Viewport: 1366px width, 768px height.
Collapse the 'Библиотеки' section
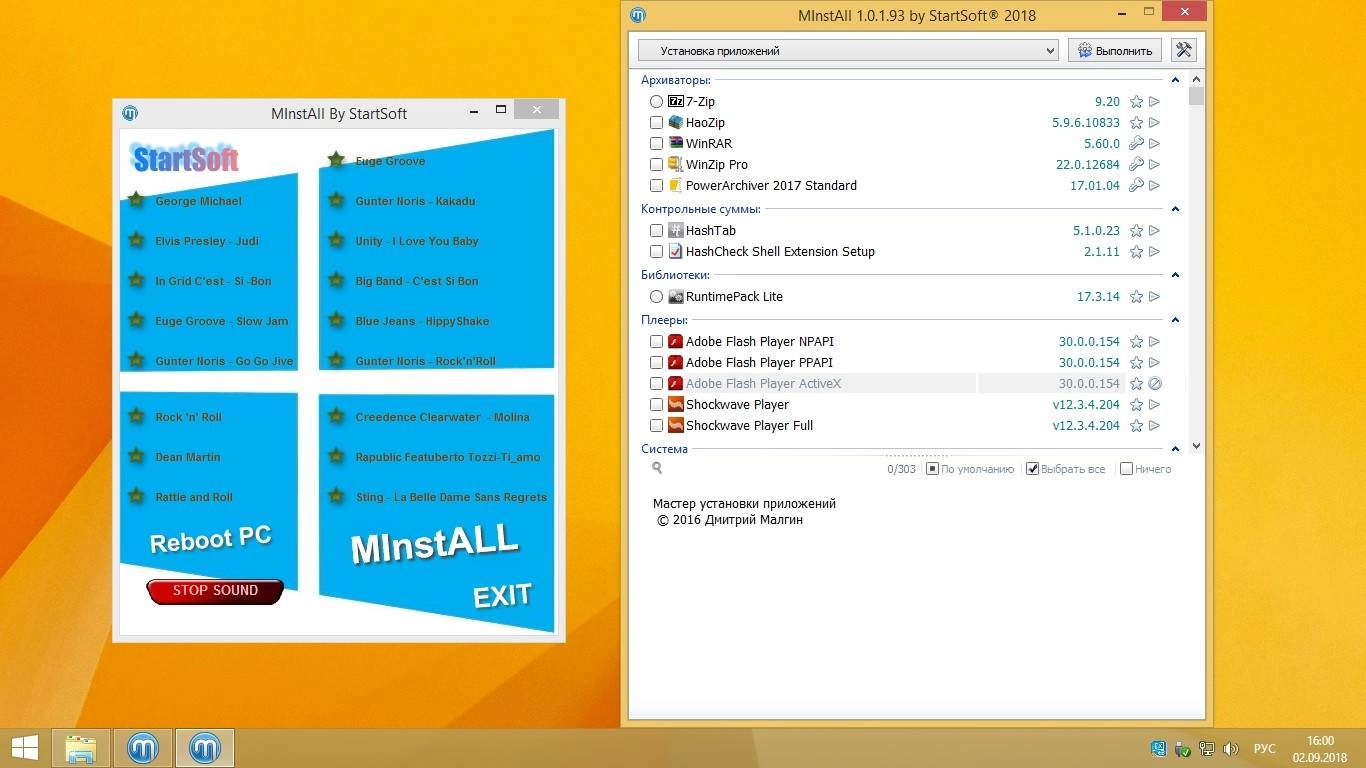click(1175, 275)
